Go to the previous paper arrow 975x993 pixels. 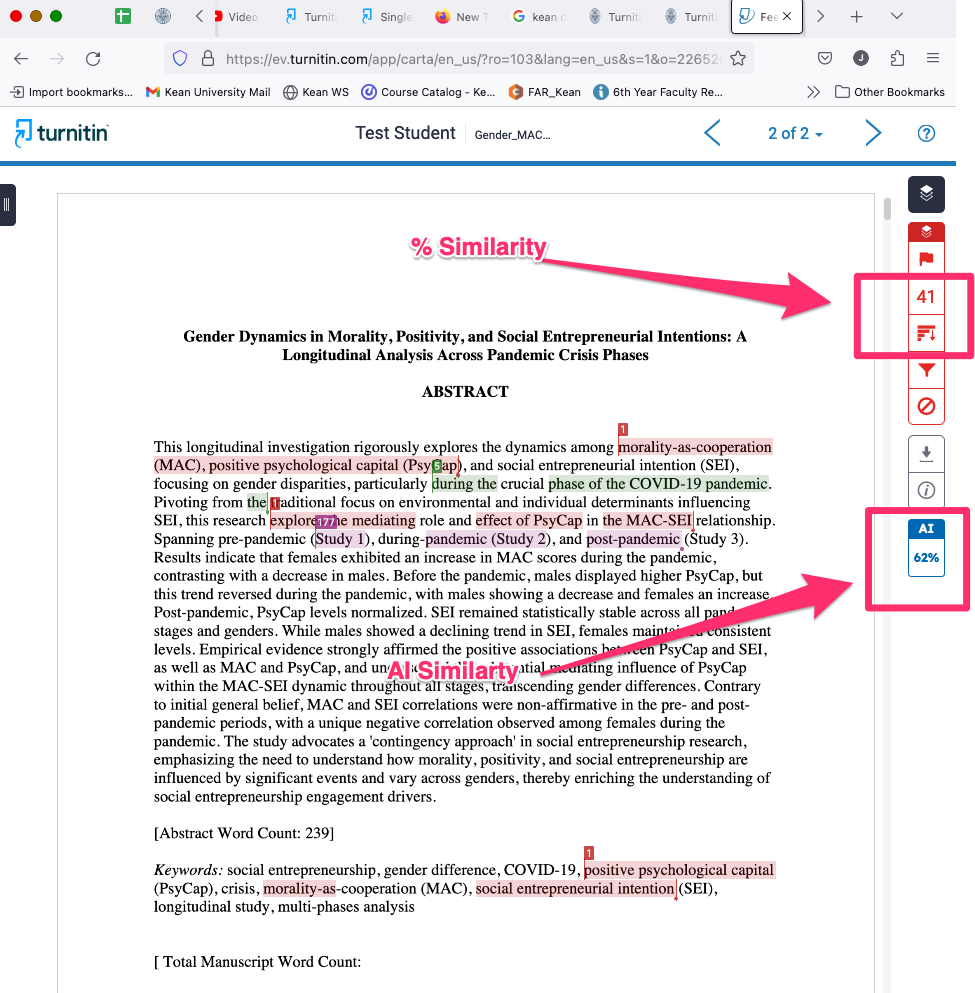coord(712,134)
